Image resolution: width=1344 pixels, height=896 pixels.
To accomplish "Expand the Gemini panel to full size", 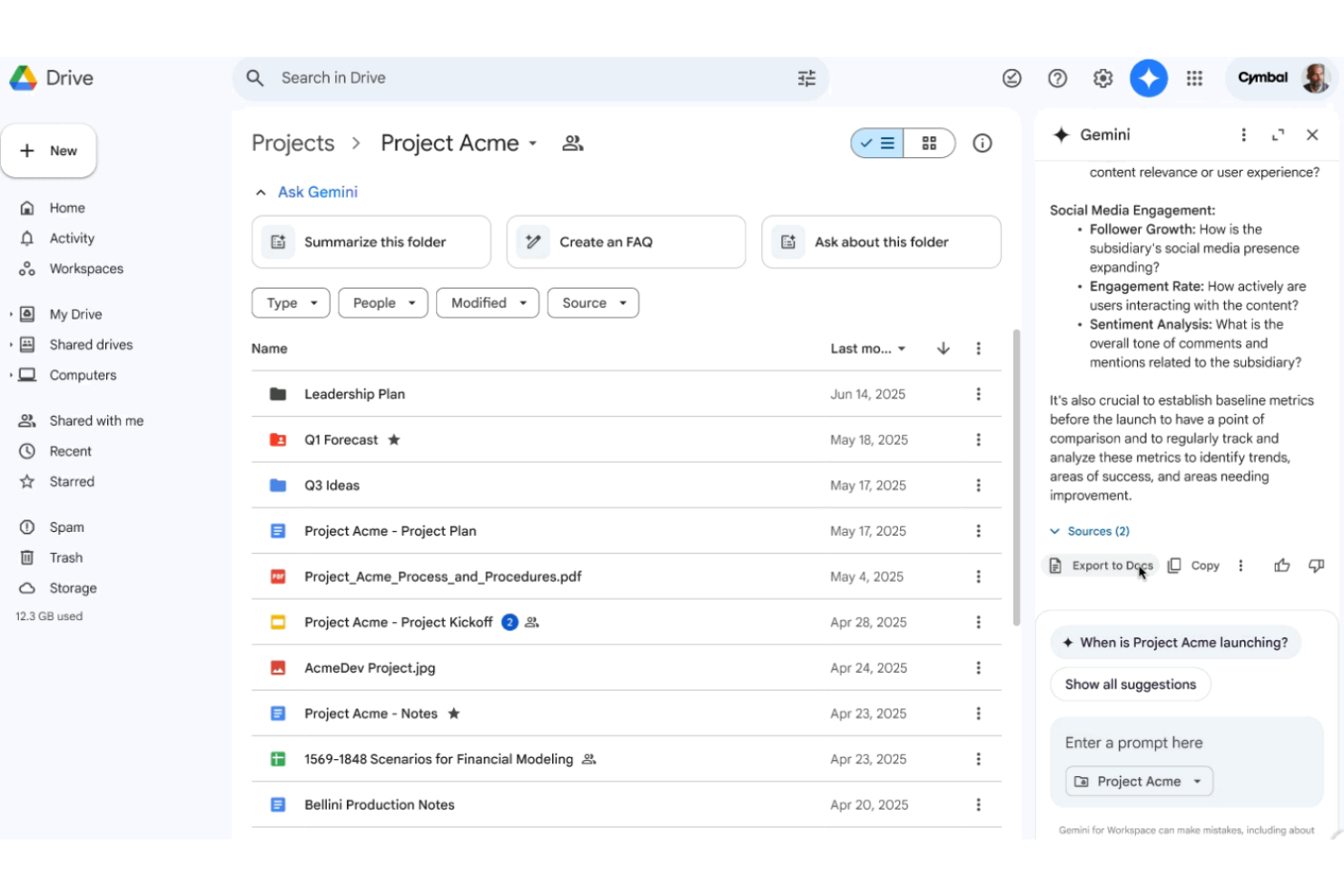I will (1278, 134).
